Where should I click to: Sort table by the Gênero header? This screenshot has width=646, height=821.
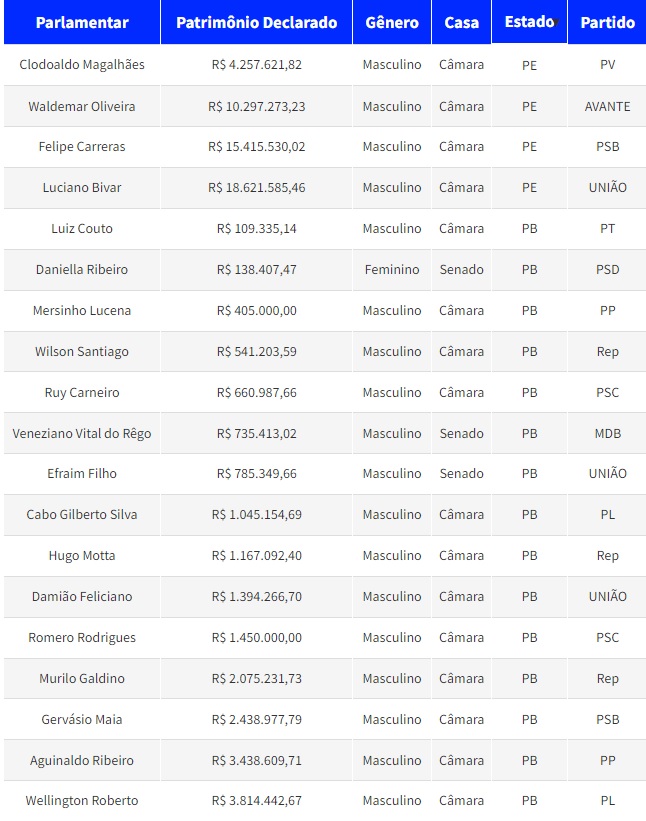pyautogui.click(x=392, y=22)
